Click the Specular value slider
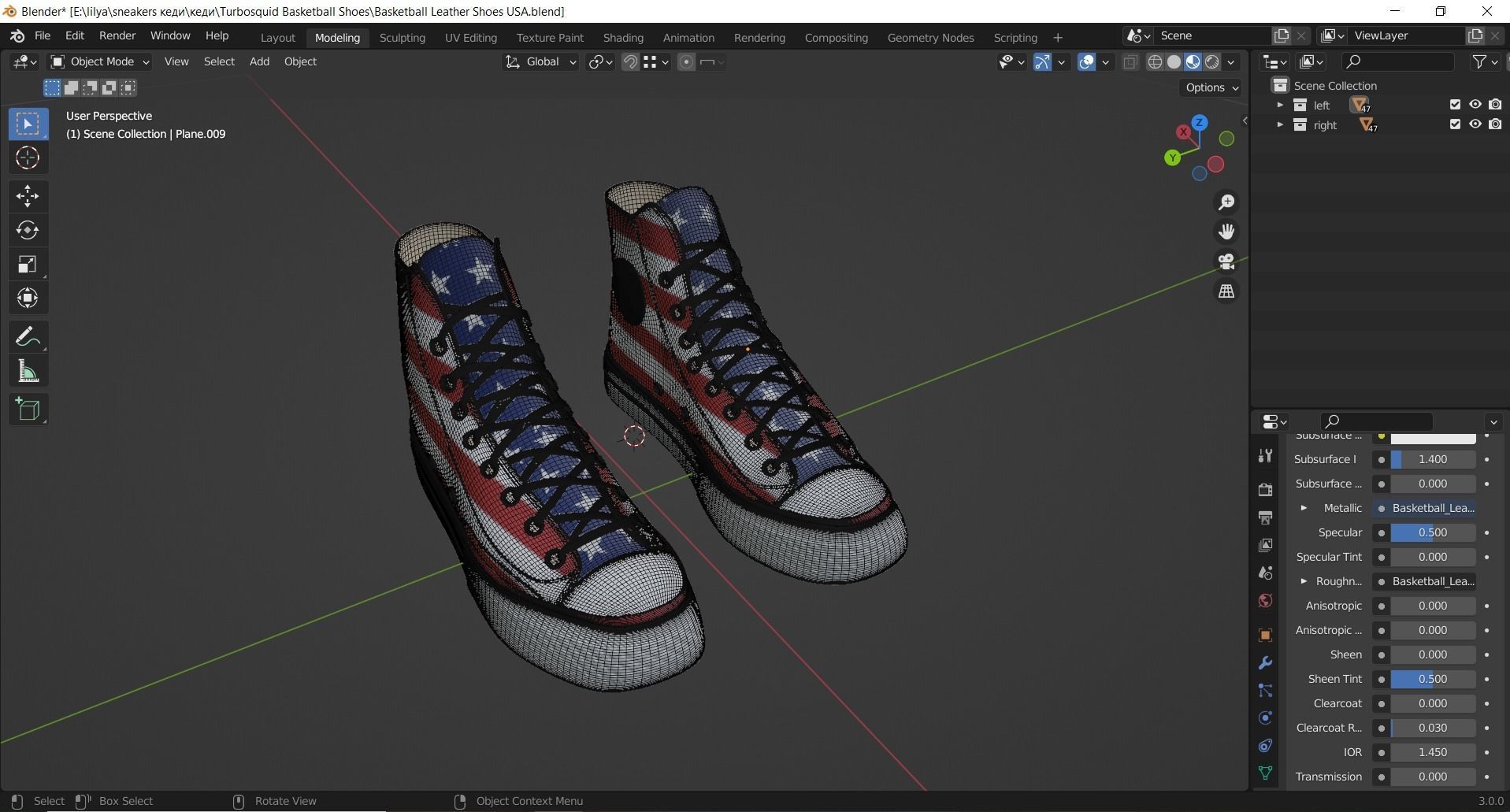 point(1432,532)
